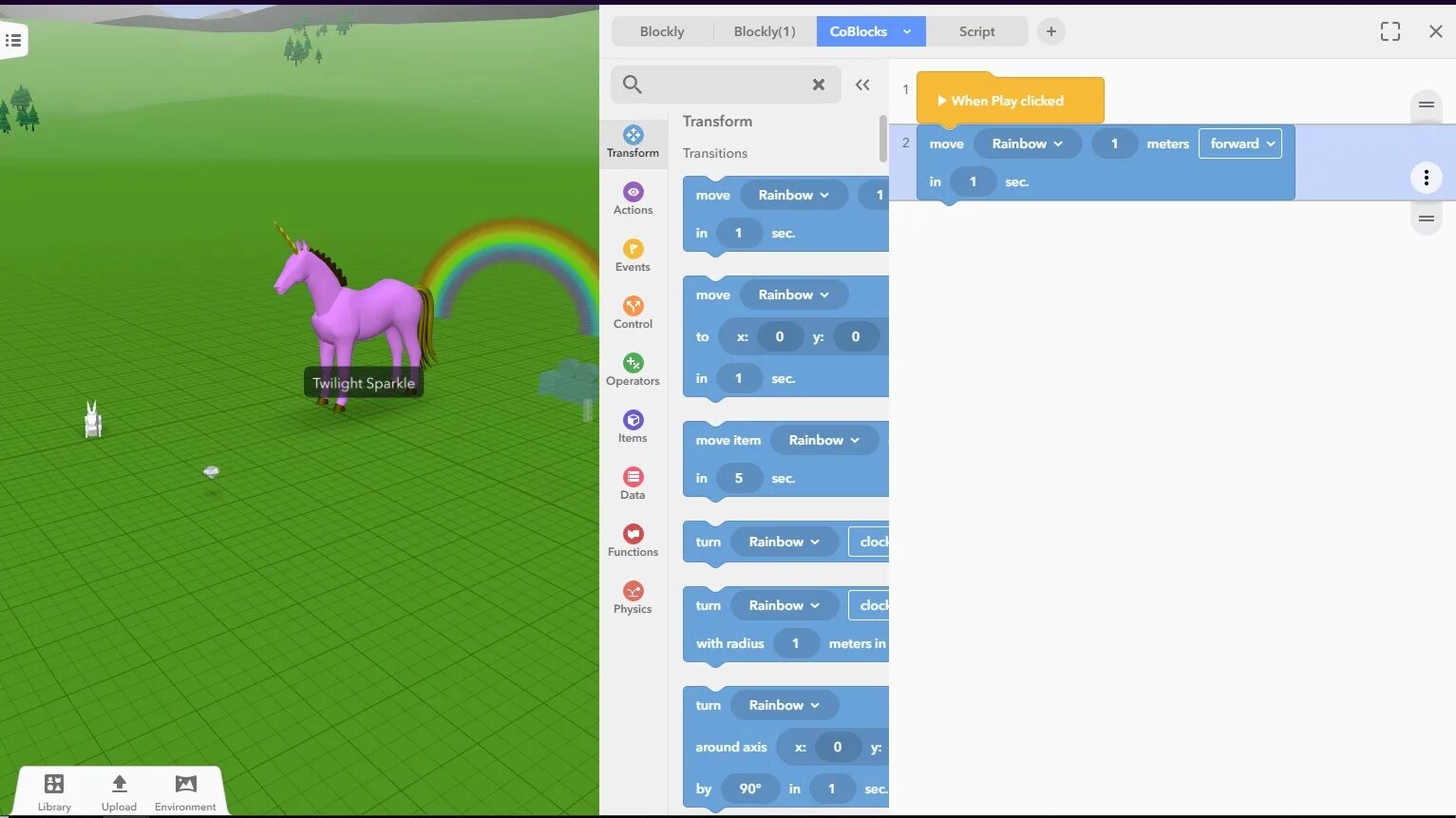Open the Upload panel
The height and width of the screenshot is (818, 1456).
119,791
